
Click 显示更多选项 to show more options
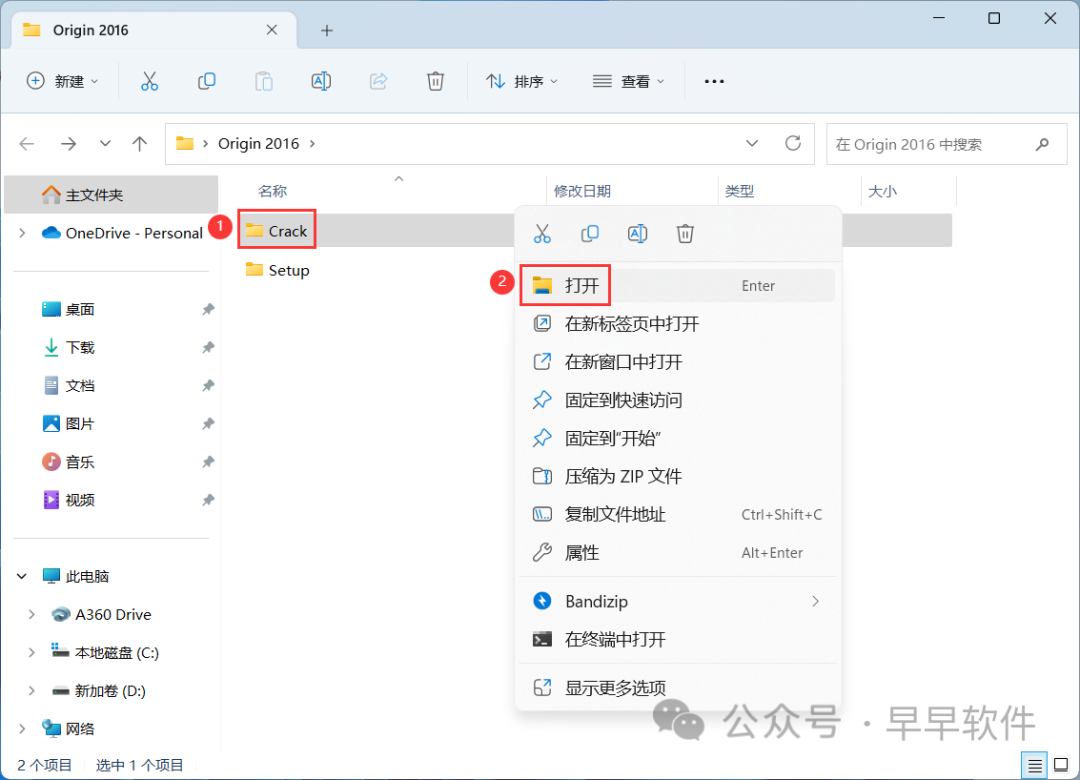click(x=615, y=688)
